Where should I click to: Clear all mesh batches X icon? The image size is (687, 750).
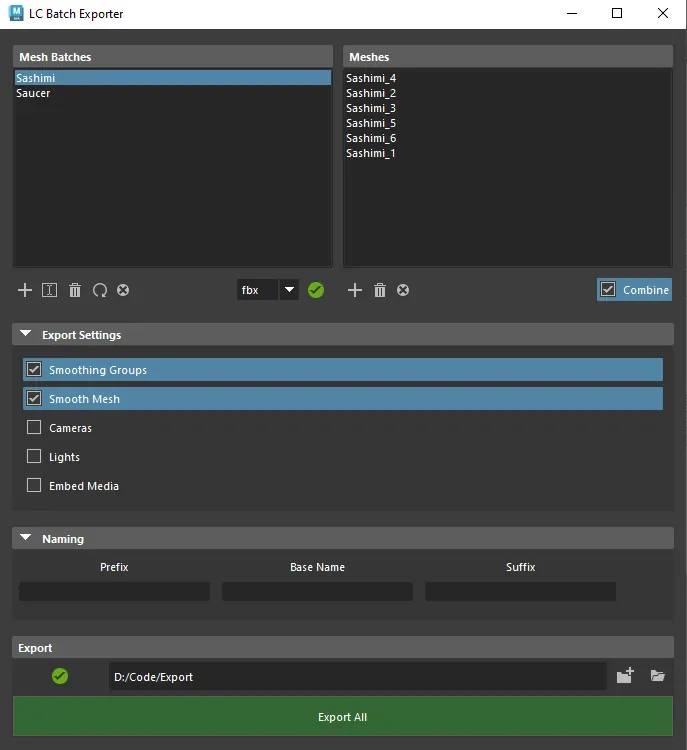coord(123,290)
